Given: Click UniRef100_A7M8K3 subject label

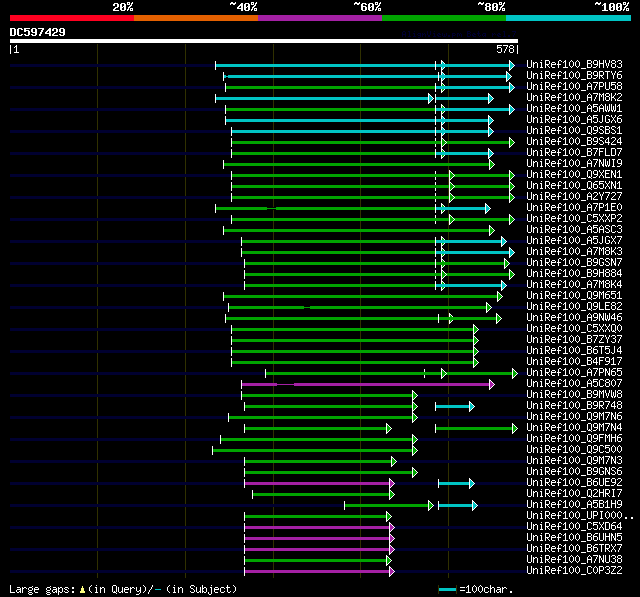Looking at the screenshot, I should [574, 252].
